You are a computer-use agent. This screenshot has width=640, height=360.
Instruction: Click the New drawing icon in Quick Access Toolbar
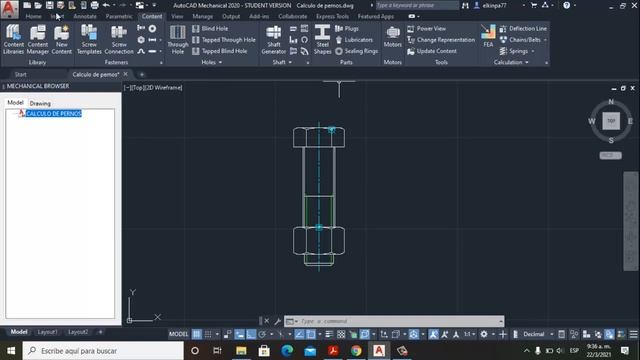(27, 5)
